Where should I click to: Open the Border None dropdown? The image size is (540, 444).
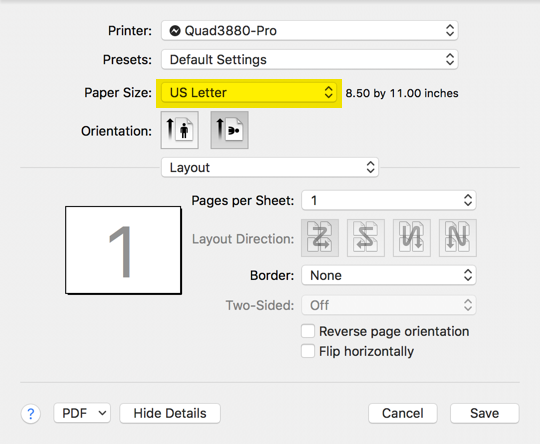click(389, 275)
